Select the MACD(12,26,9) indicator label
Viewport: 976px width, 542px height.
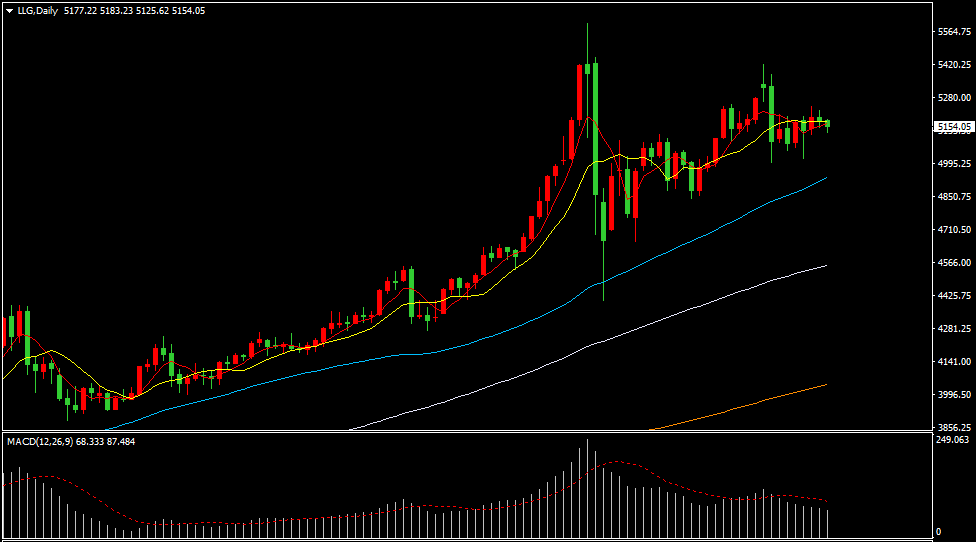point(40,441)
